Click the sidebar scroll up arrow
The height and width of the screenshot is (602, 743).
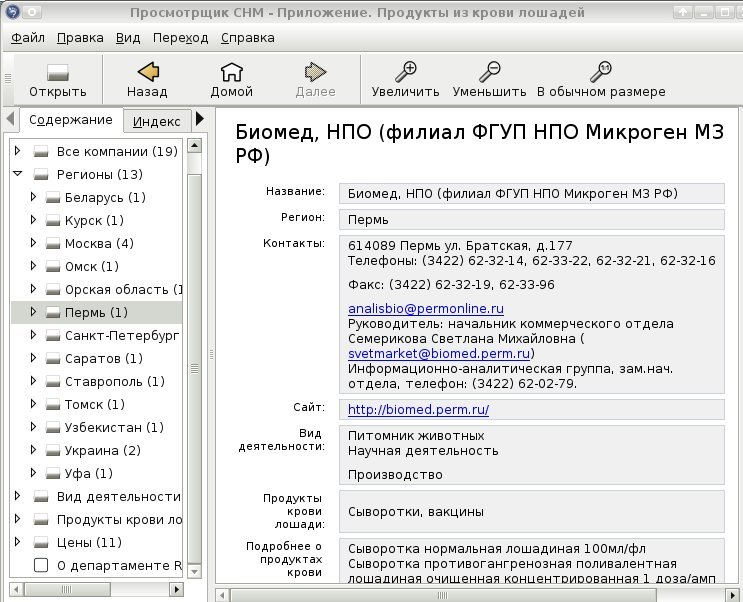(x=194, y=146)
